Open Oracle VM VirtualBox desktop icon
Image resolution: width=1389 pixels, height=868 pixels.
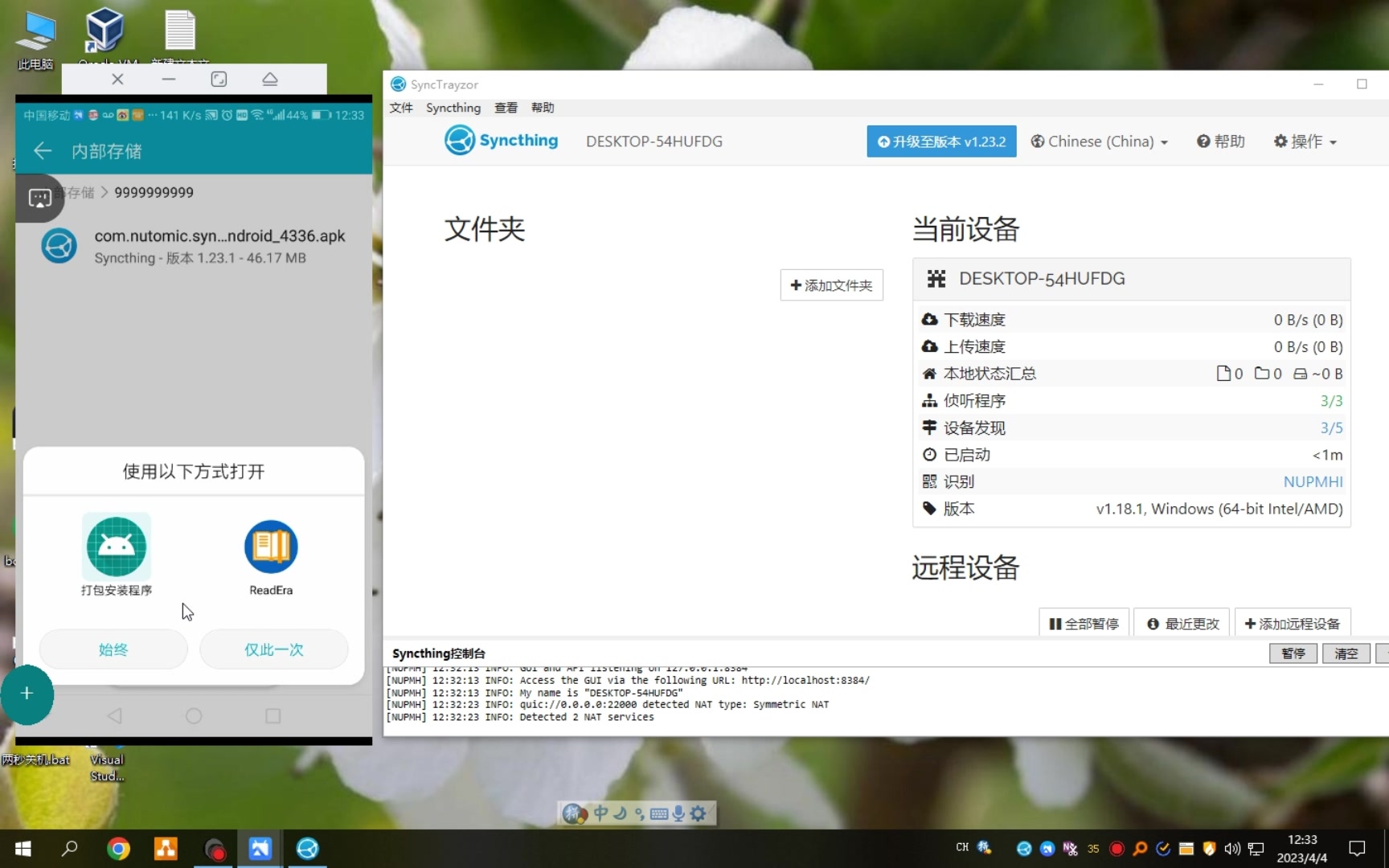105,36
